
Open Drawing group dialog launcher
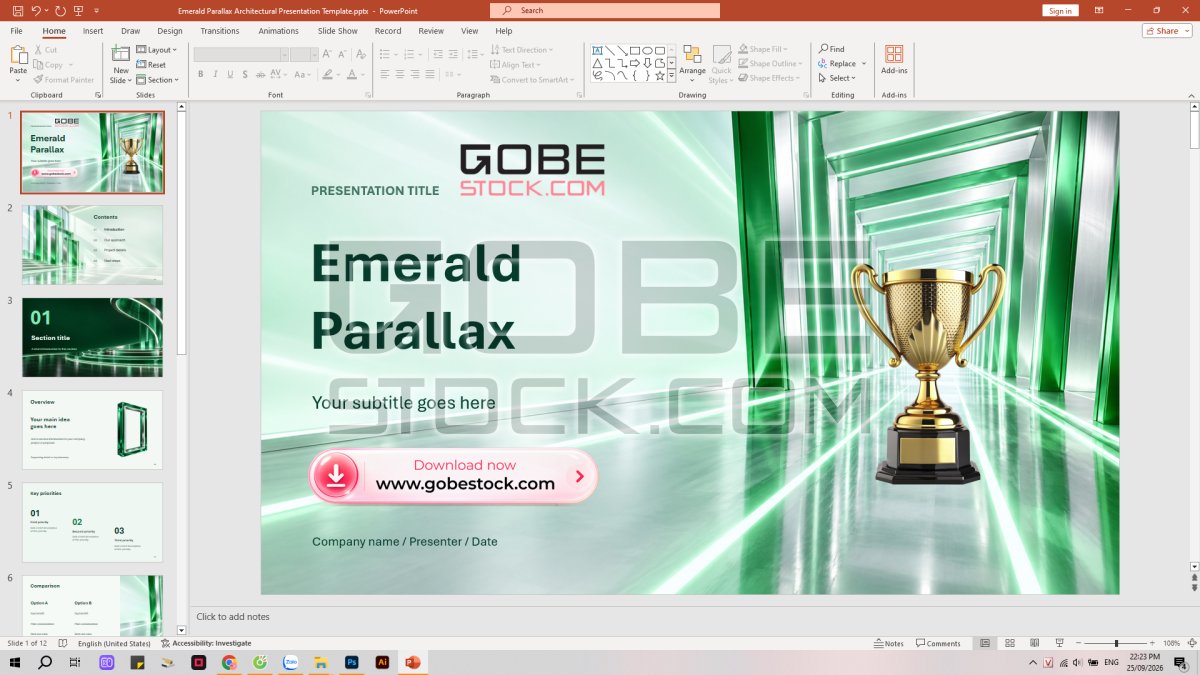click(x=805, y=95)
